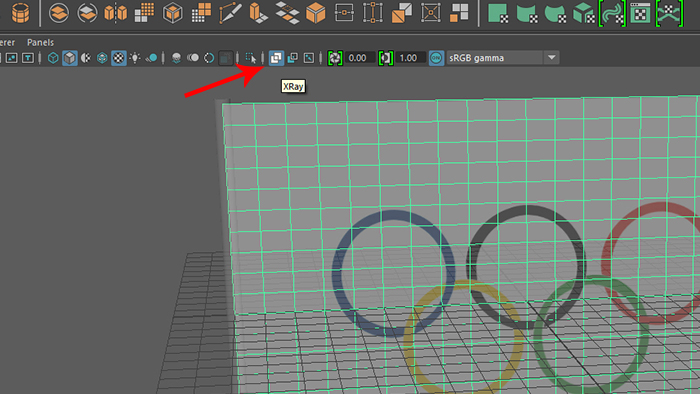The height and width of the screenshot is (394, 700).
Task: Apply Cylindrical UV mapping from shelf
Action: coord(527,13)
